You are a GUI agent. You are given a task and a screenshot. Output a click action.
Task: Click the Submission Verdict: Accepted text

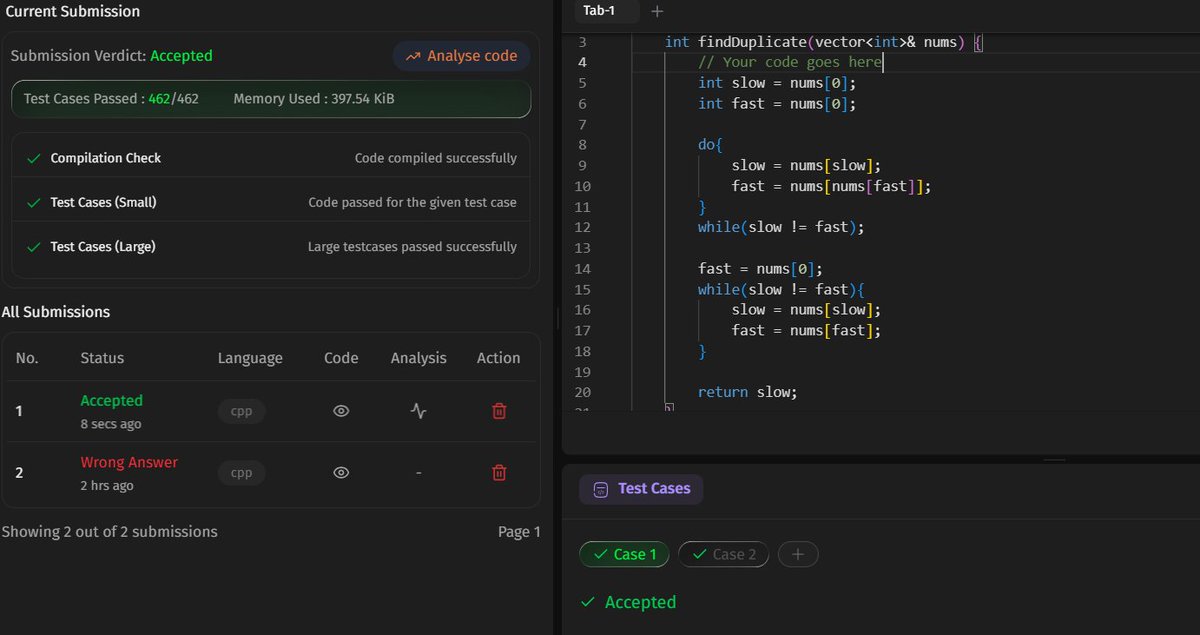(111, 56)
